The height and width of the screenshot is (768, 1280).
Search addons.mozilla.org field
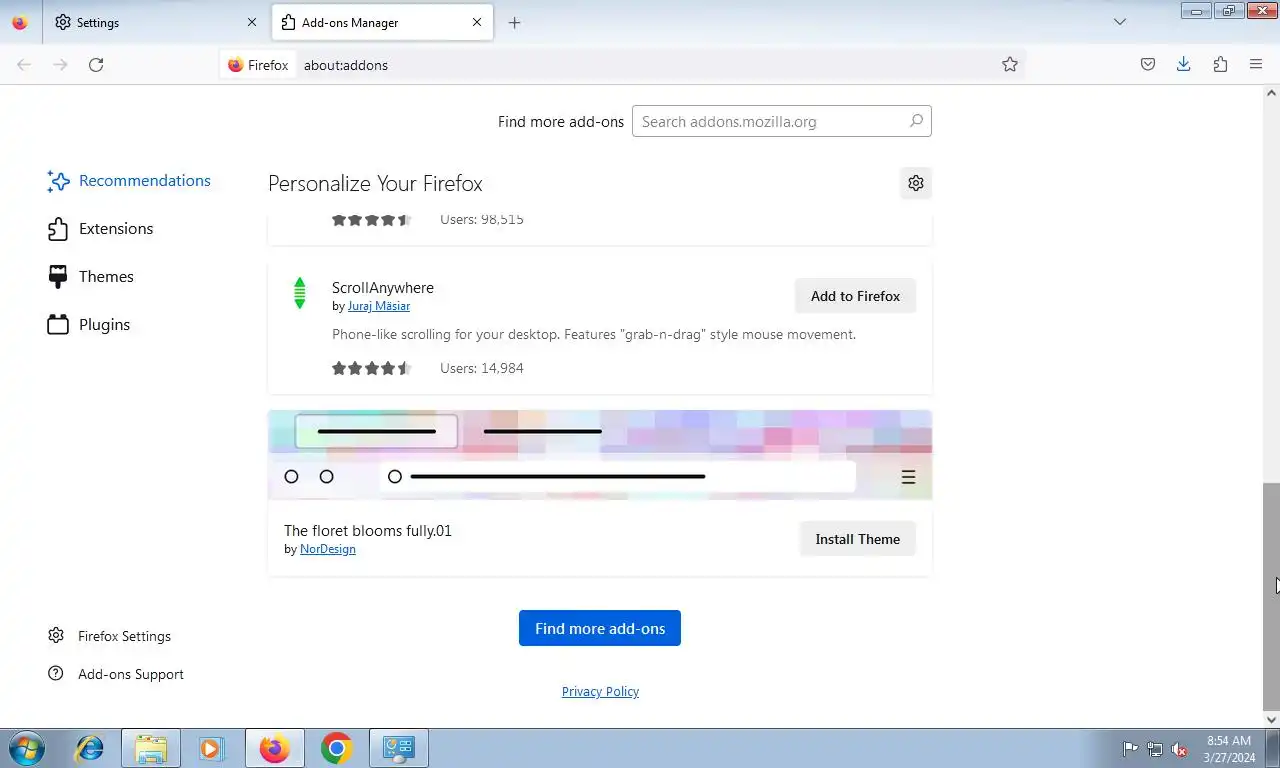point(781,121)
